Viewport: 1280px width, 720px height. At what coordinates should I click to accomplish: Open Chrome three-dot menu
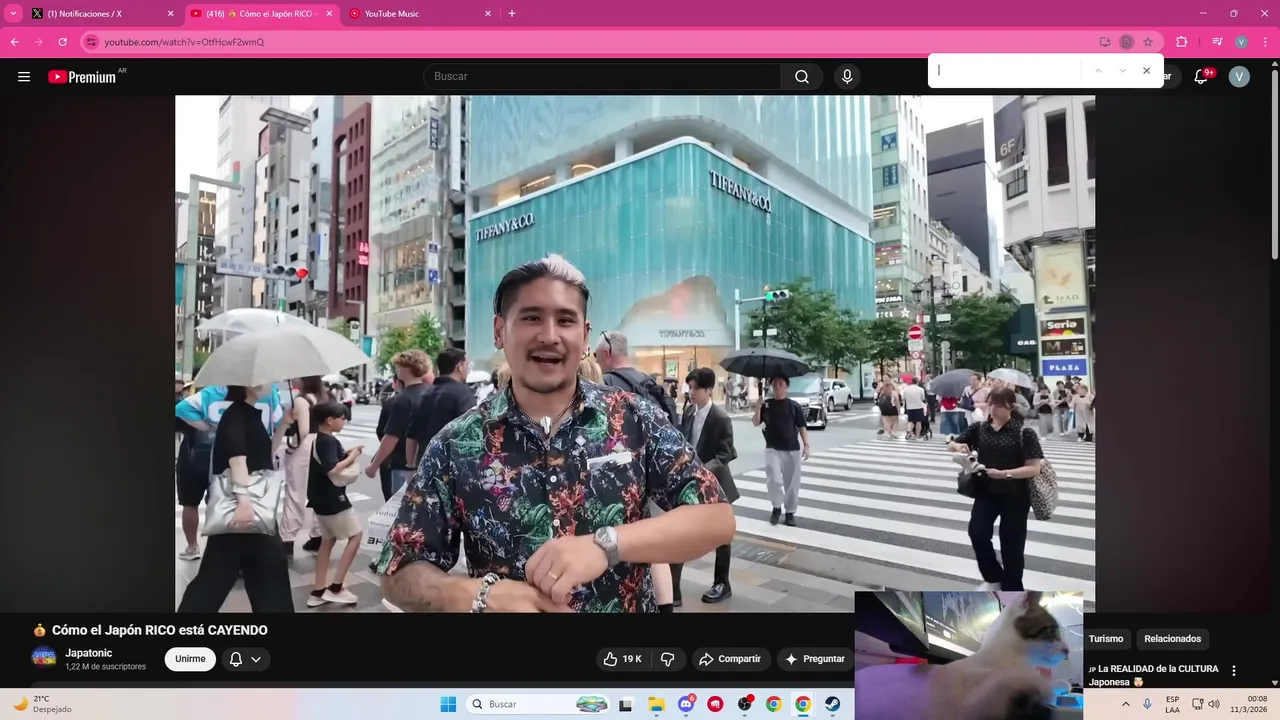click(x=1265, y=42)
